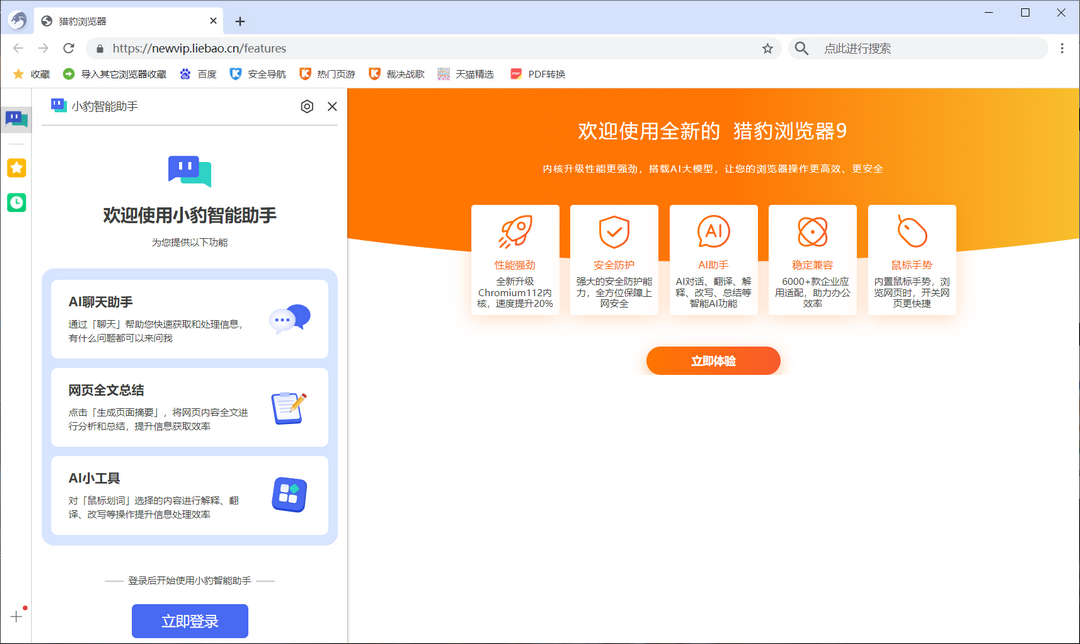Open a new tab with the plus button
Screen dimensions: 1080x644
(x=239, y=19)
